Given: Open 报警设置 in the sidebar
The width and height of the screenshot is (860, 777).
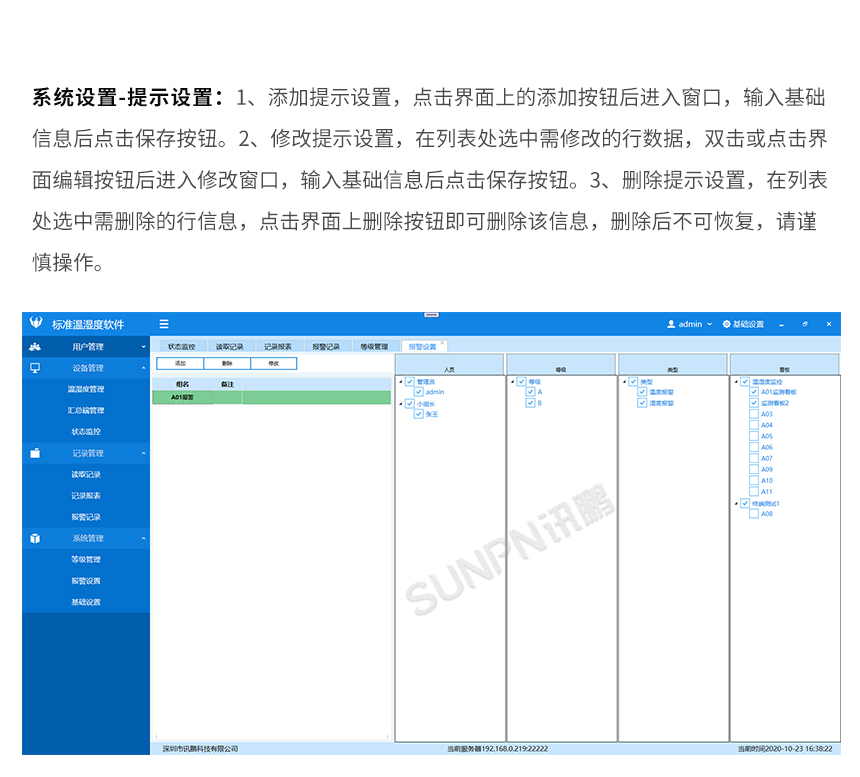Looking at the screenshot, I should click(x=86, y=581).
